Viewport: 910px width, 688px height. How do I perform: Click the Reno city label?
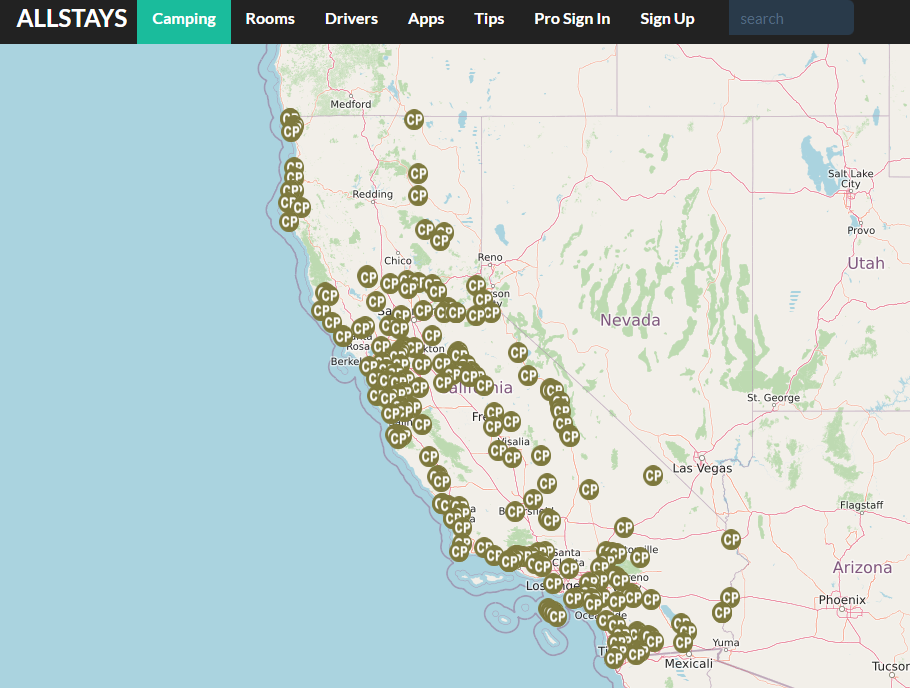point(490,257)
